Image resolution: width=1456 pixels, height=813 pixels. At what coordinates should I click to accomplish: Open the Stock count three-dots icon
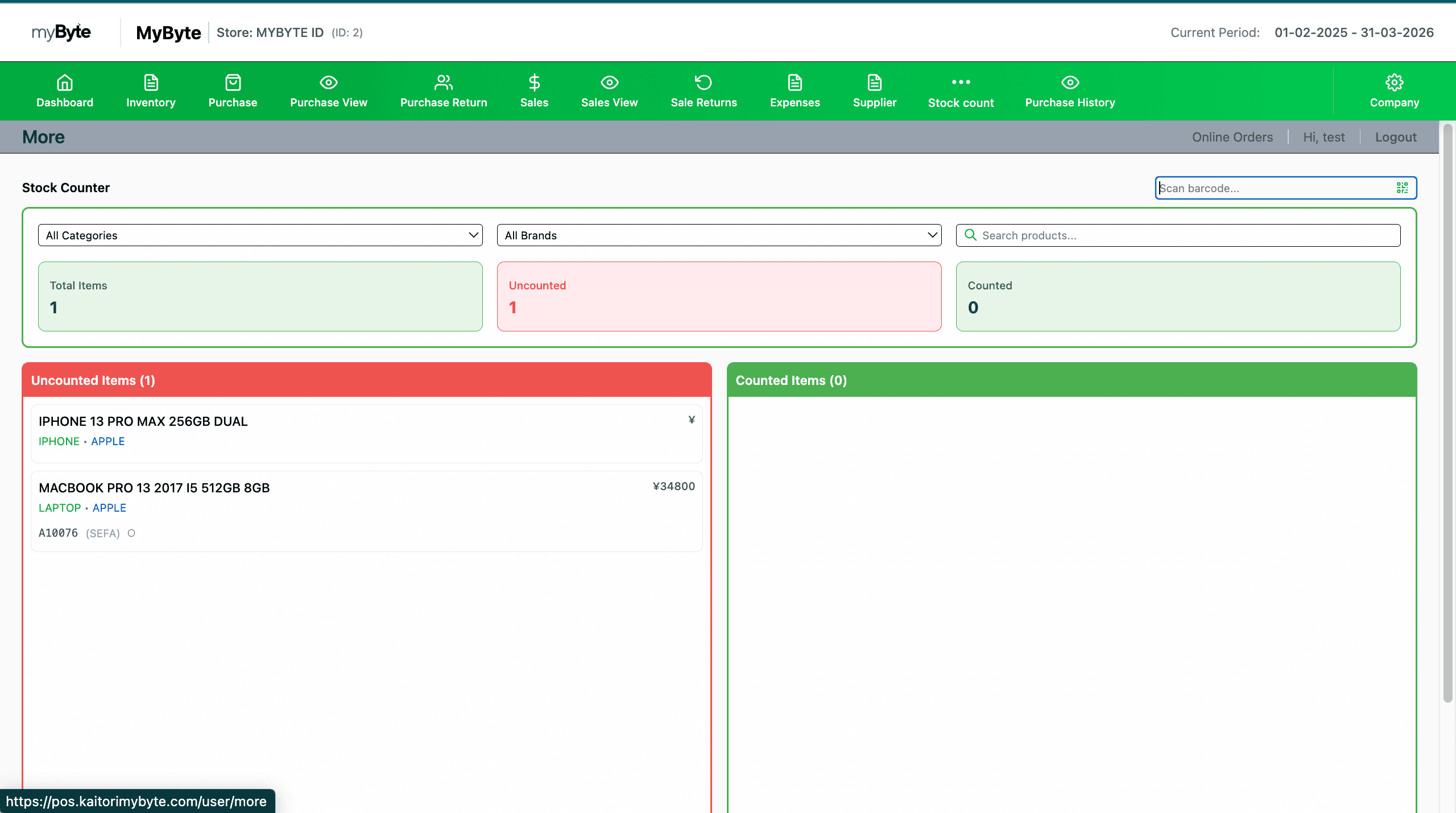[961, 83]
